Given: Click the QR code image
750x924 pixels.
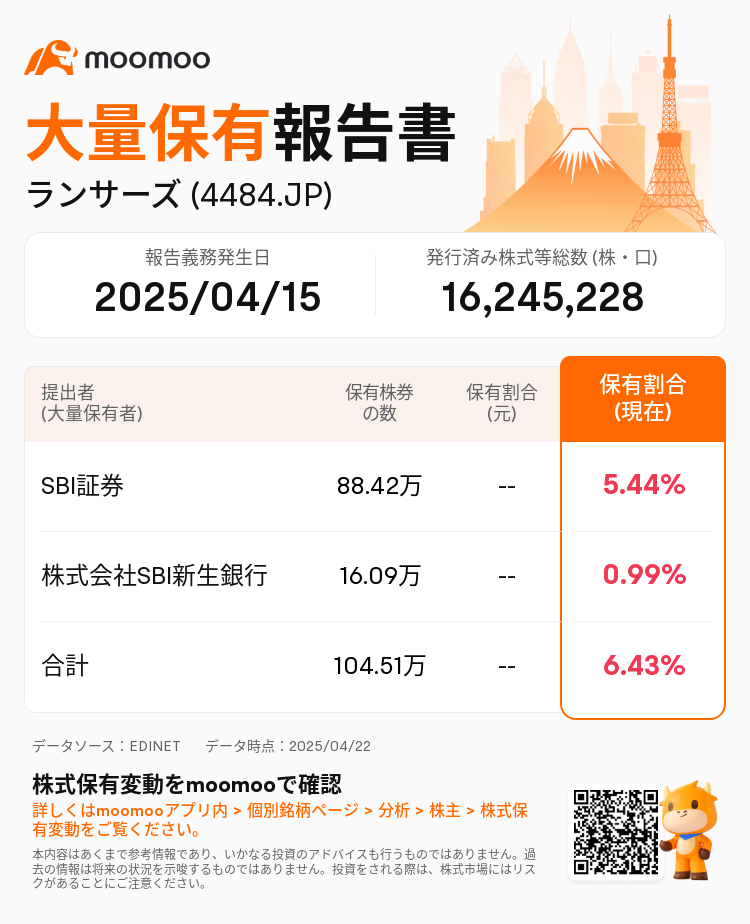Looking at the screenshot, I should click(616, 831).
